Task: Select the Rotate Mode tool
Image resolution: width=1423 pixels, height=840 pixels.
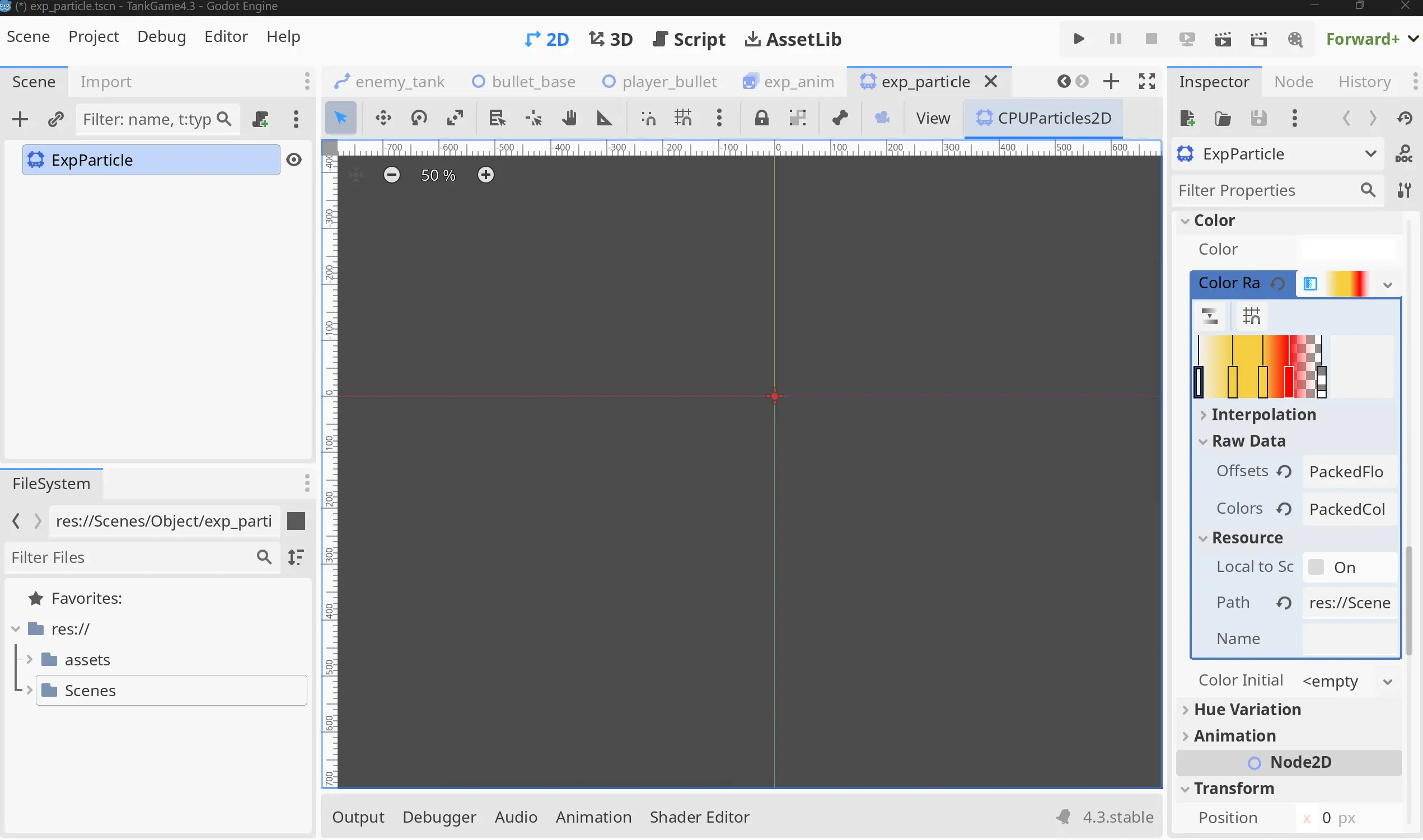Action: [419, 118]
